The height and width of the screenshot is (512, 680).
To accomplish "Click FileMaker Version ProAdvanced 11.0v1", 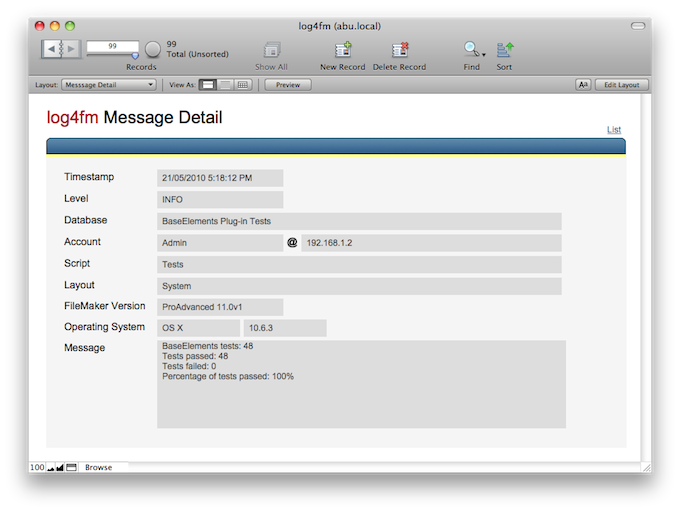I will [220, 307].
